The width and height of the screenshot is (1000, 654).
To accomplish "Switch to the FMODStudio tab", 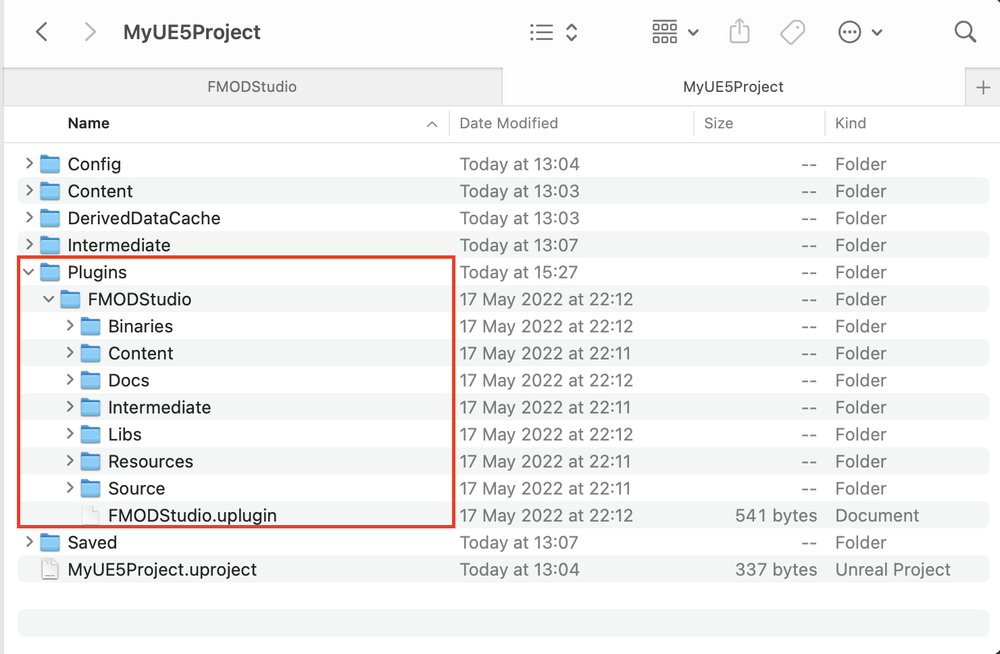I will coord(253,87).
